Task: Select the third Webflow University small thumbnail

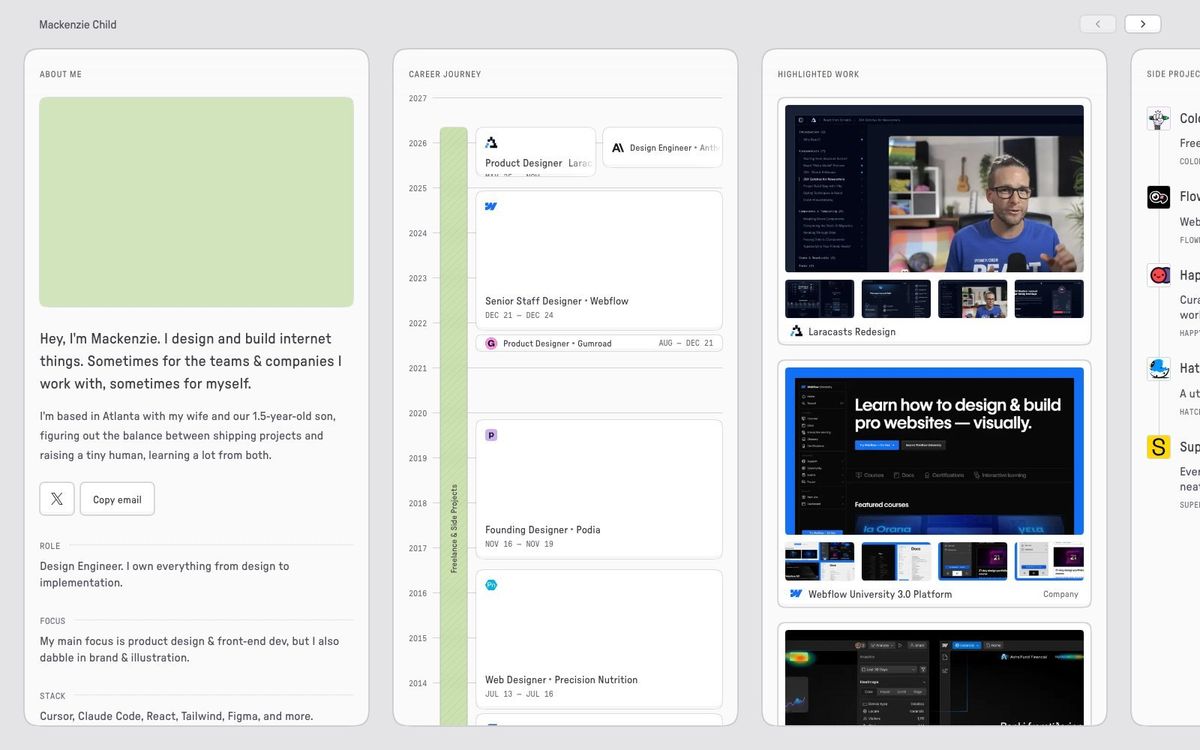Action: coord(973,561)
